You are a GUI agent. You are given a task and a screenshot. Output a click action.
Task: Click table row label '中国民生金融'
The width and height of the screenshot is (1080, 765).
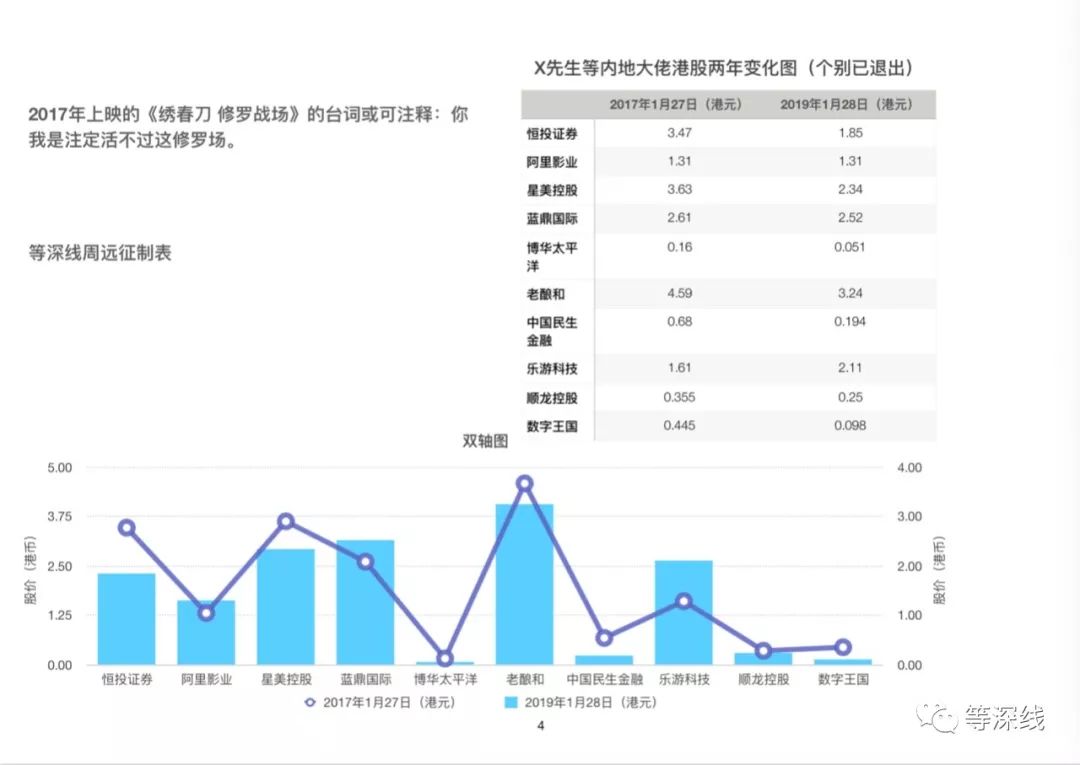pyautogui.click(x=552, y=331)
